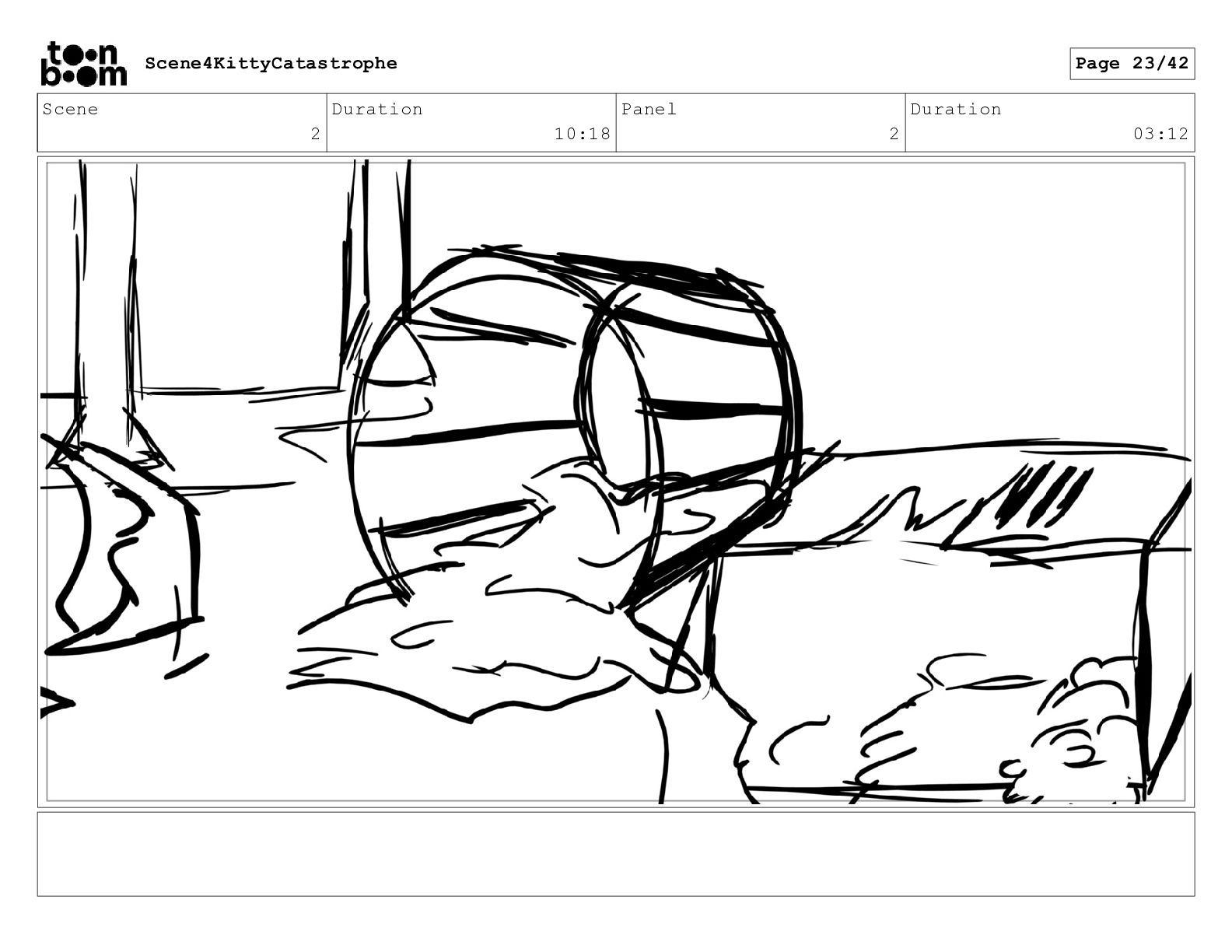Click the Scene header label

pyautogui.click(x=71, y=109)
